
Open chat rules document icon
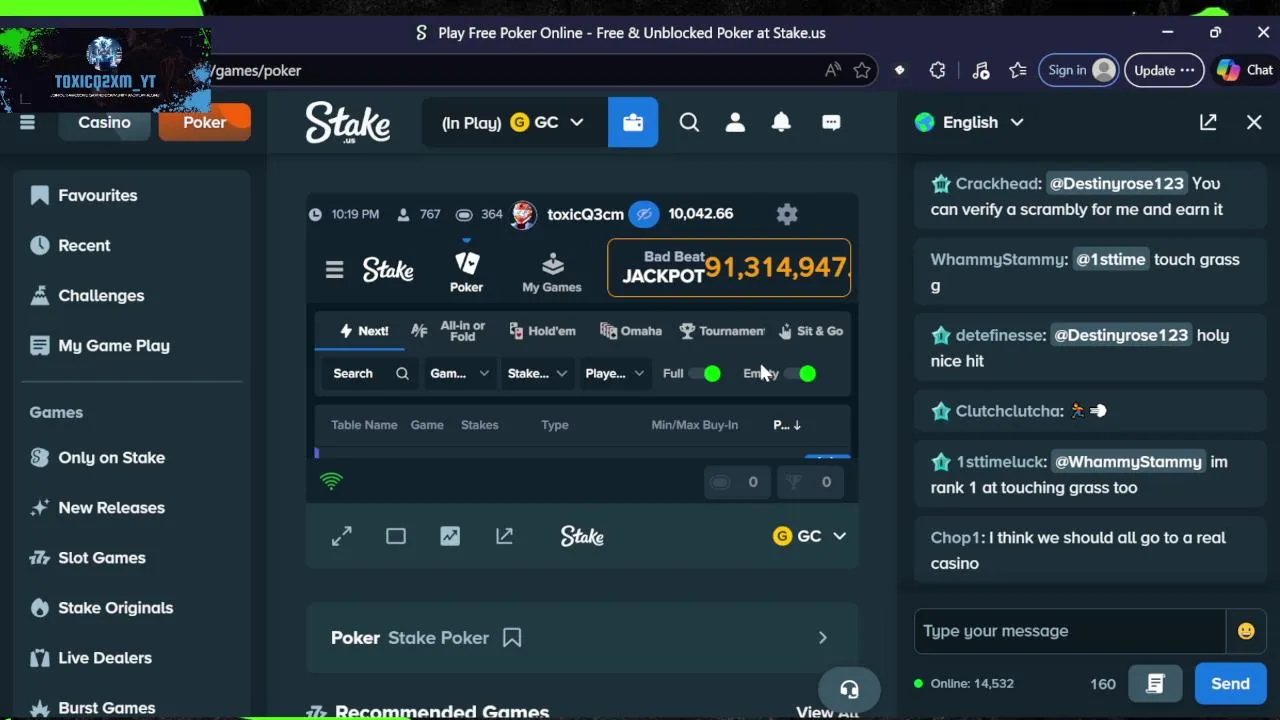pyautogui.click(x=1155, y=684)
